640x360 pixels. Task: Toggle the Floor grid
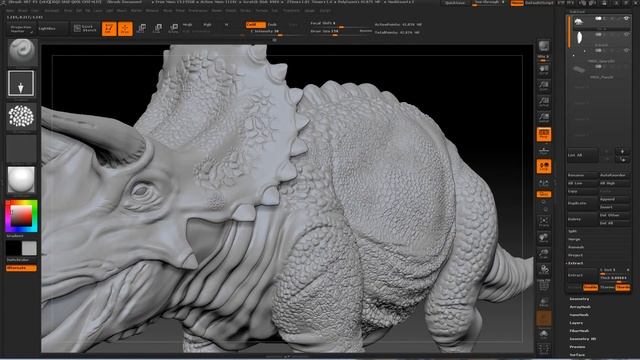pos(544,151)
